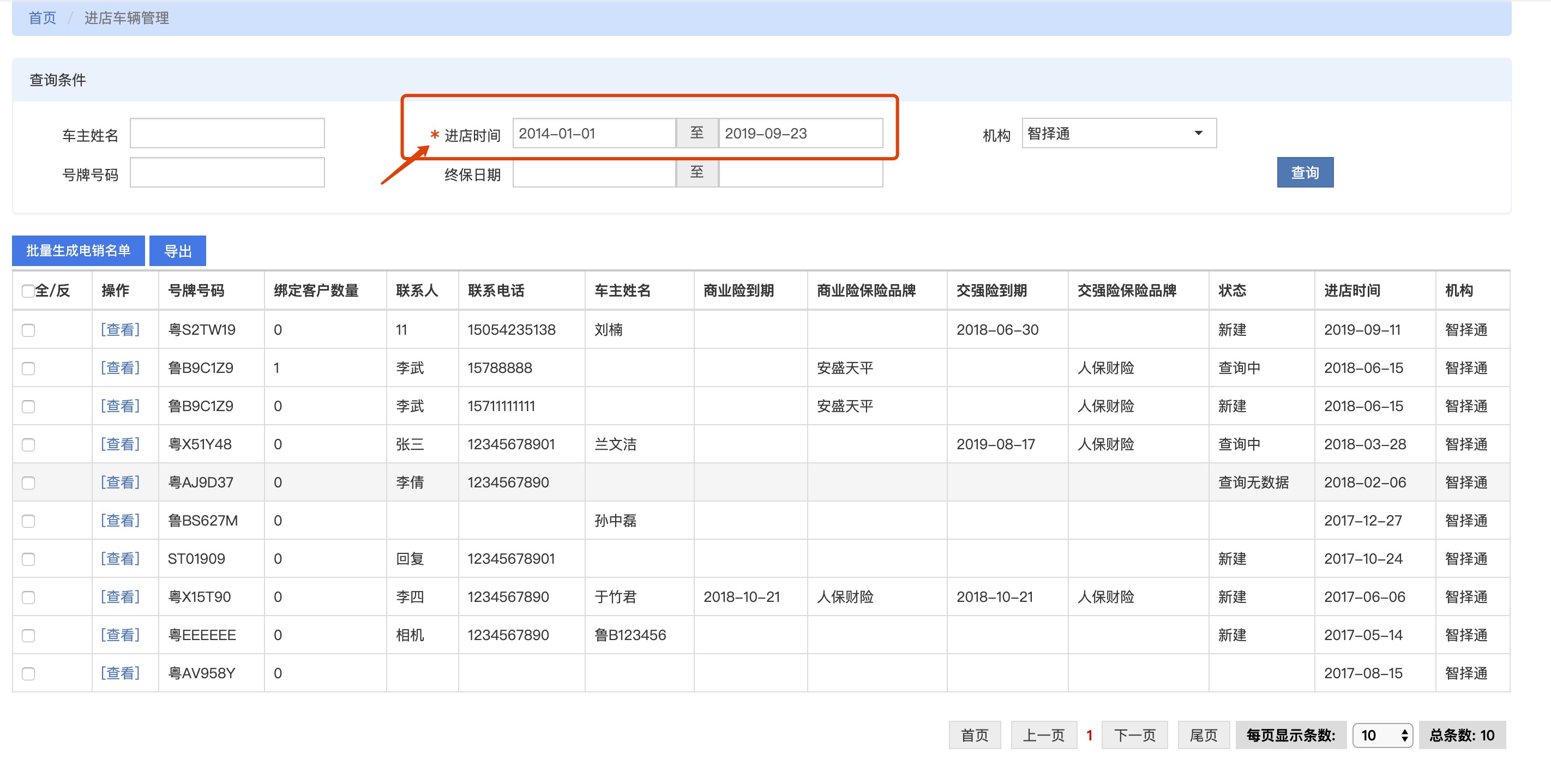Open [查看] link for 粤AJ9D37
The height and width of the screenshot is (784, 1551).
point(120,483)
